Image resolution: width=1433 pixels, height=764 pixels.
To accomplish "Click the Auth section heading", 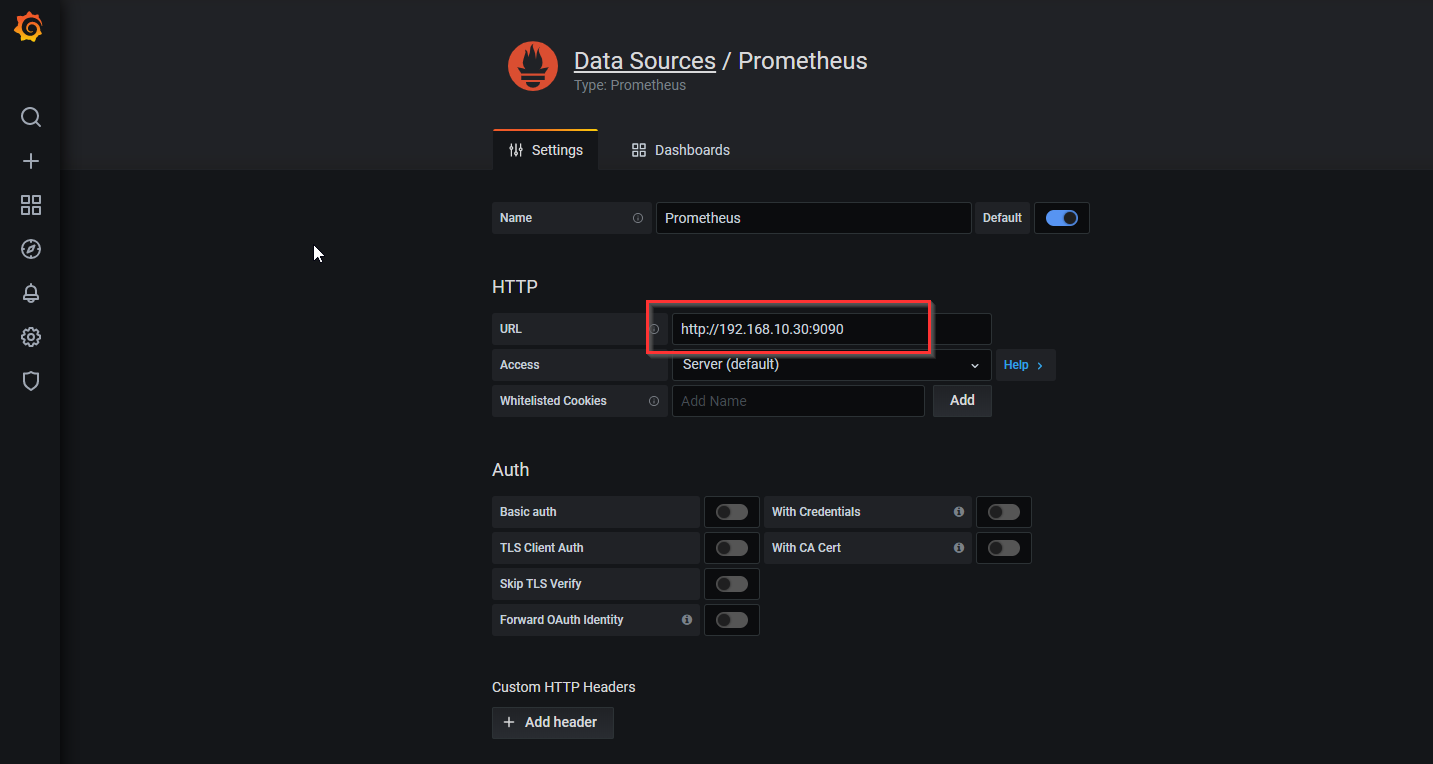I will click(x=511, y=470).
